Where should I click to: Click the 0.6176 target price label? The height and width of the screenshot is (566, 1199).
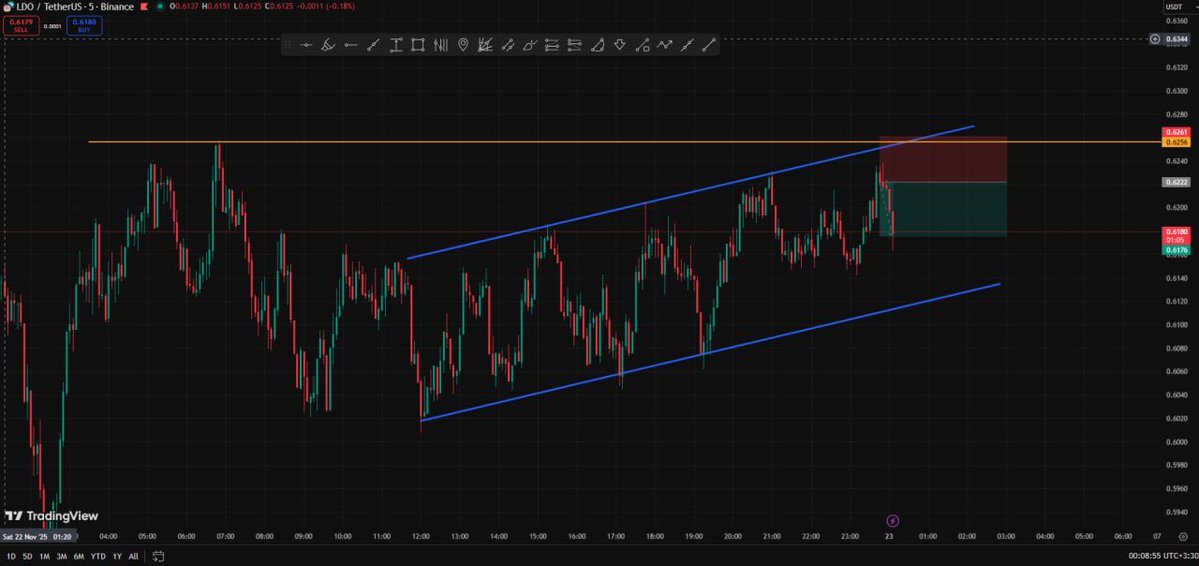point(1174,249)
